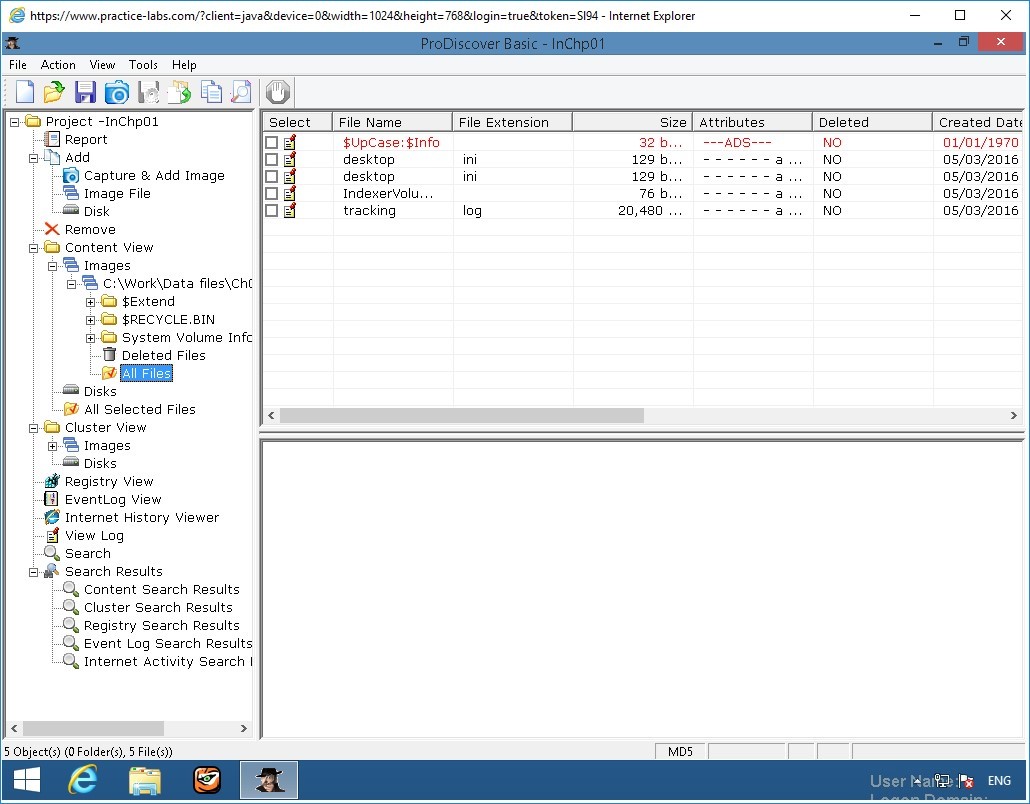Expand System Volume Info folder
The image size is (1030, 804).
[91, 338]
